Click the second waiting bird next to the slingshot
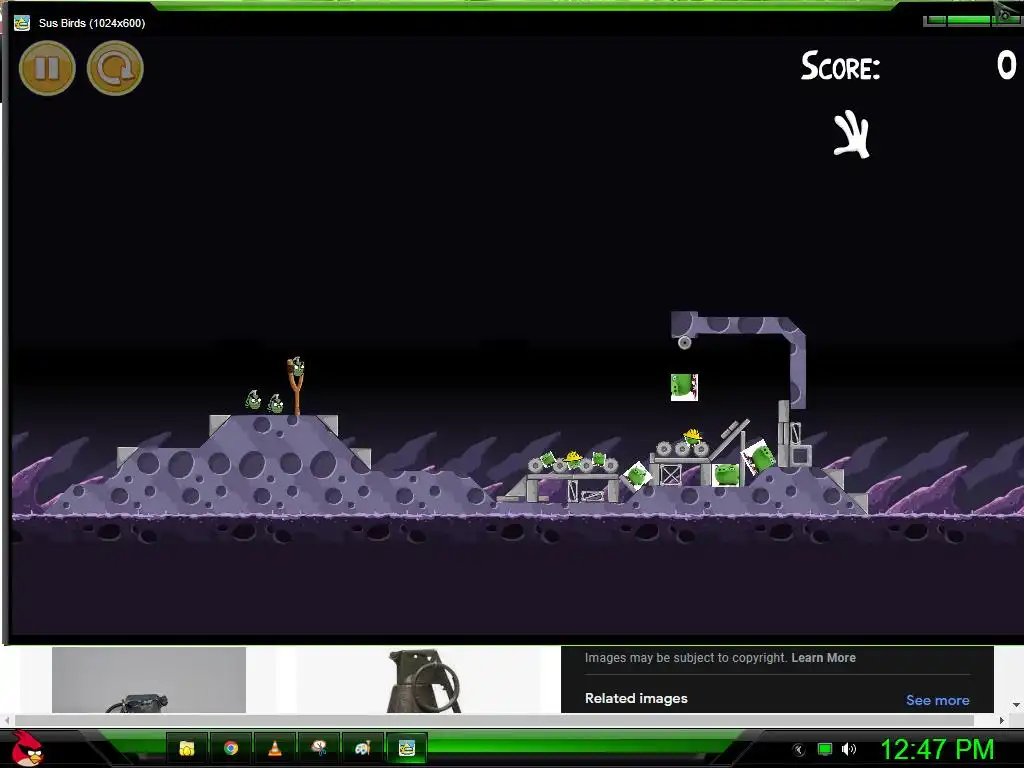1024x768 pixels. [276, 404]
